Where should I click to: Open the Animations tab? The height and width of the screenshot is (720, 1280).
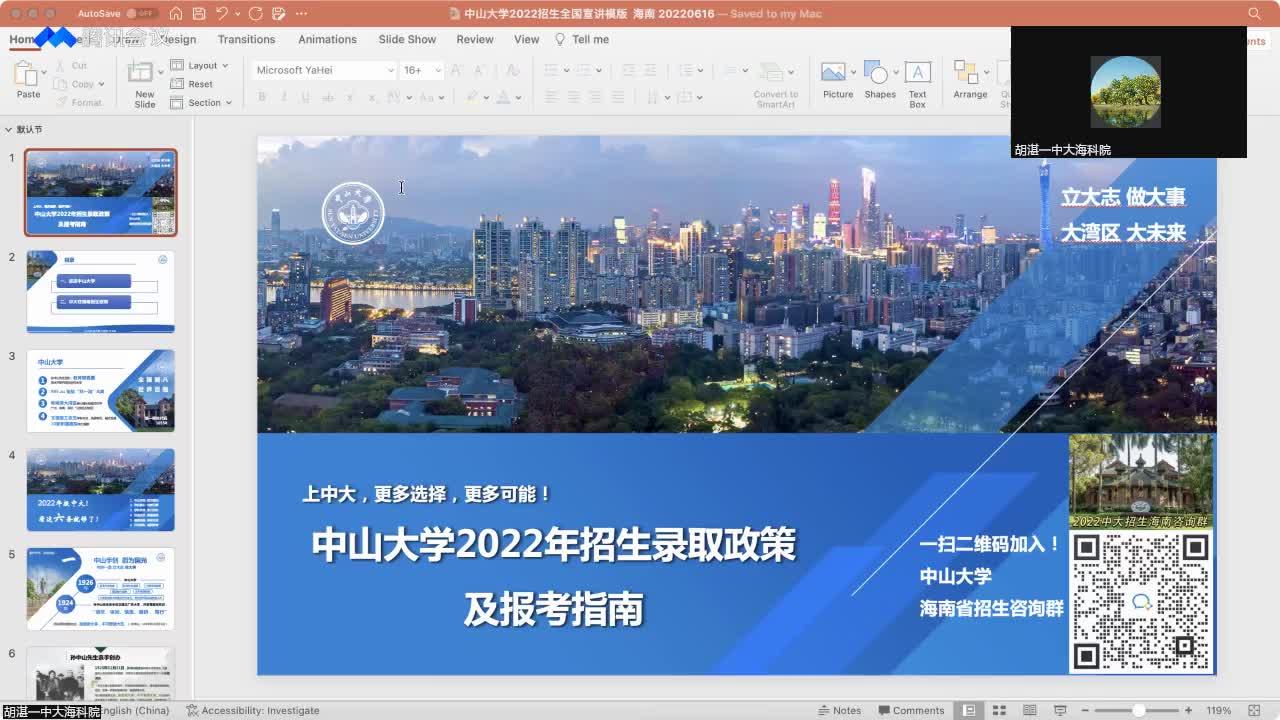click(327, 40)
